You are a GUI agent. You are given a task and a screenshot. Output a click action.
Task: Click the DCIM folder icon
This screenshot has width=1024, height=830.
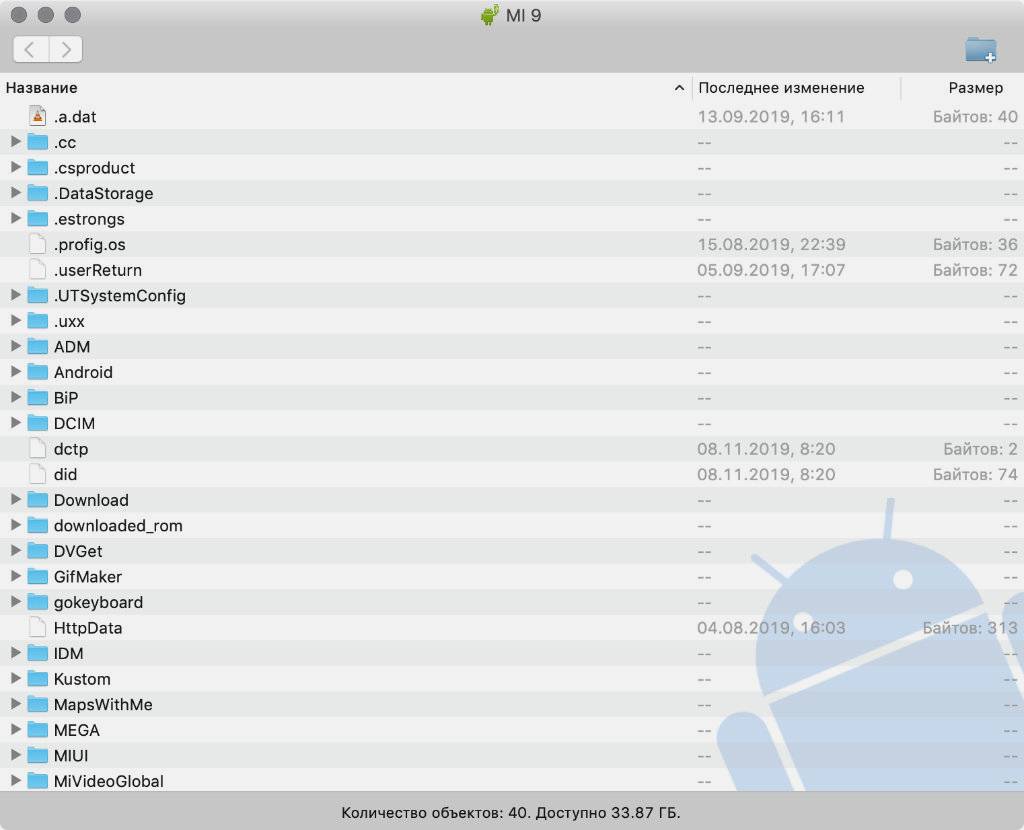pyautogui.click(x=38, y=423)
